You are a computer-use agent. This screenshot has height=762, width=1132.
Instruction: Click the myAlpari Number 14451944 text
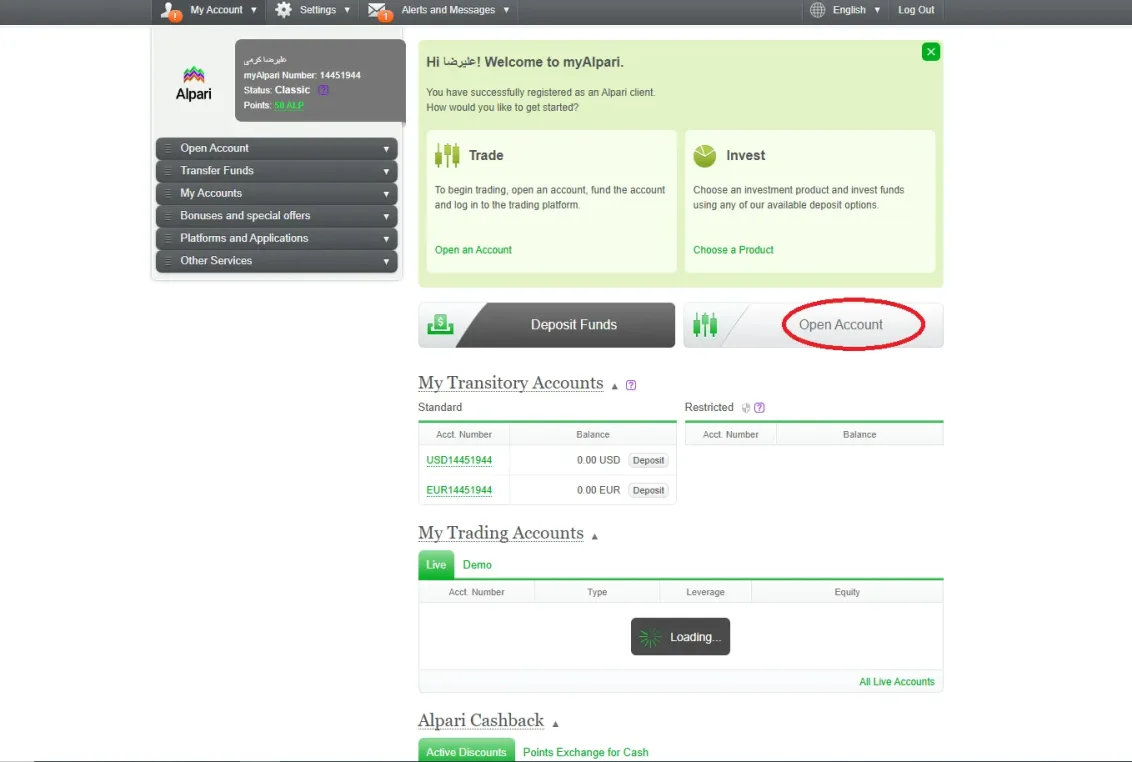pos(302,75)
